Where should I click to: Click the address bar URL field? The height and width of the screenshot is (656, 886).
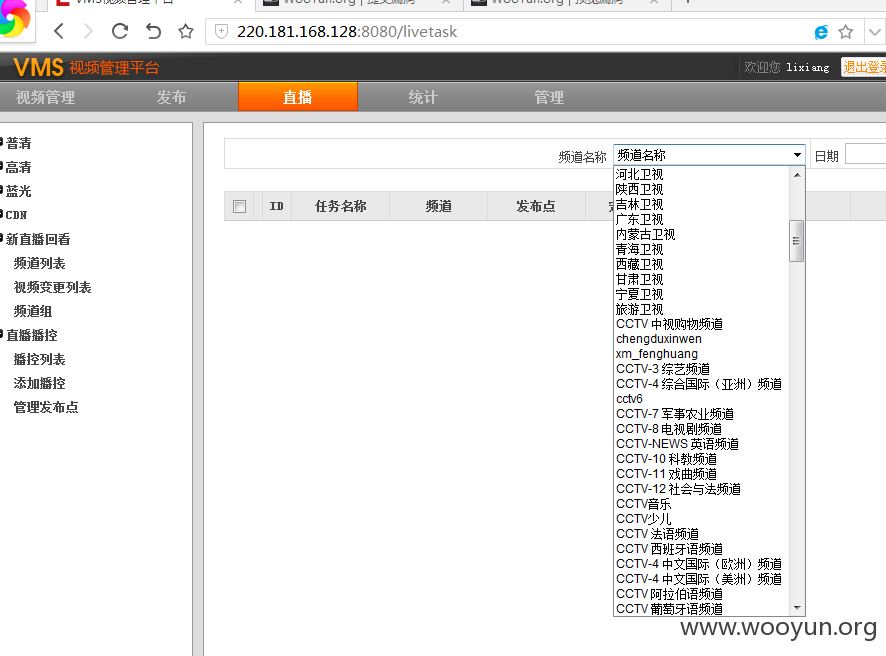[509, 32]
